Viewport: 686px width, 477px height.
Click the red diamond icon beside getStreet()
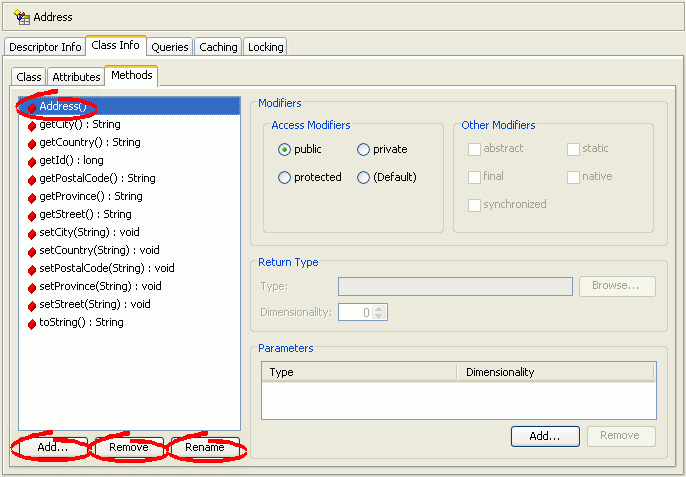(x=32, y=216)
